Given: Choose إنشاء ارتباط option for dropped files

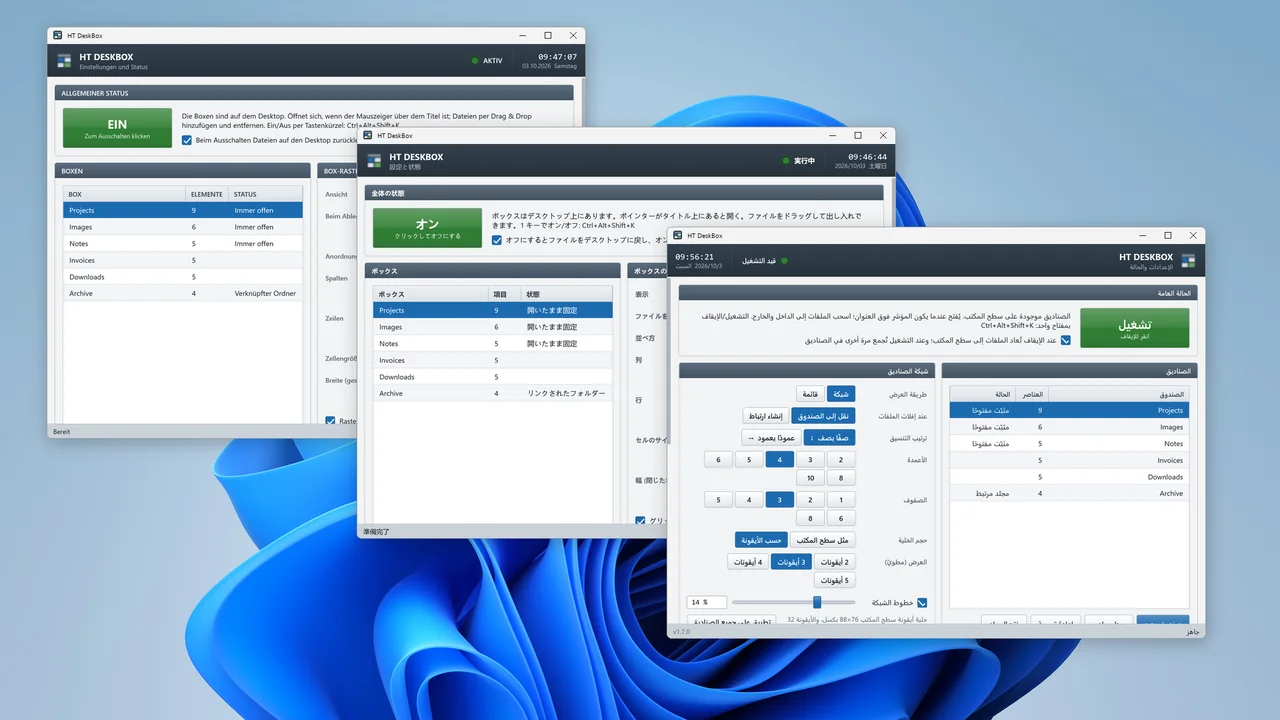Looking at the screenshot, I should point(765,416).
